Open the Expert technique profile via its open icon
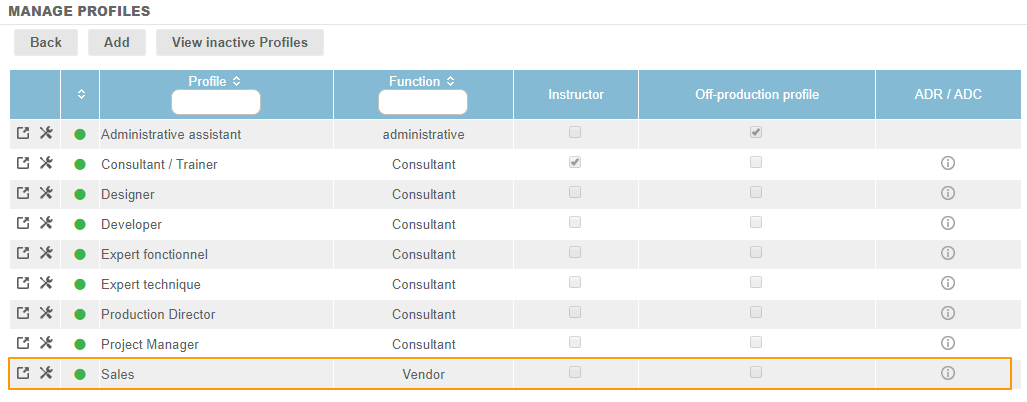The height and width of the screenshot is (402, 1027). (x=24, y=283)
